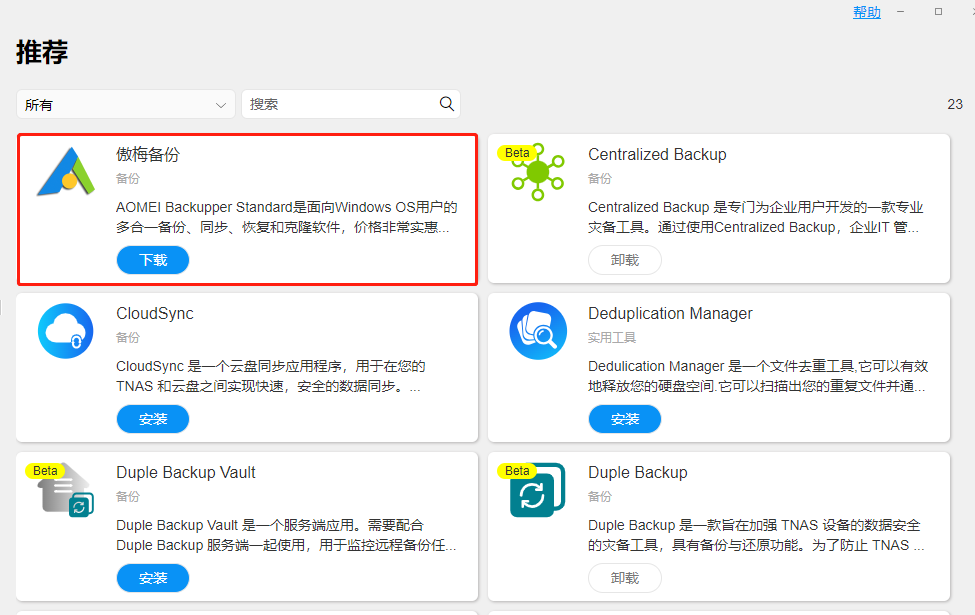Open the 帮助 help link

pyautogui.click(x=867, y=12)
